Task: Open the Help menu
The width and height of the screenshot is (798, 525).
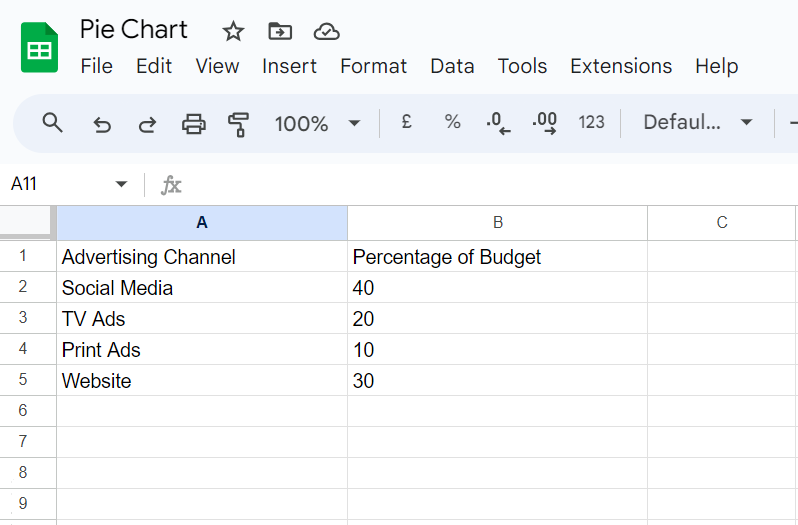Action: coord(717,66)
